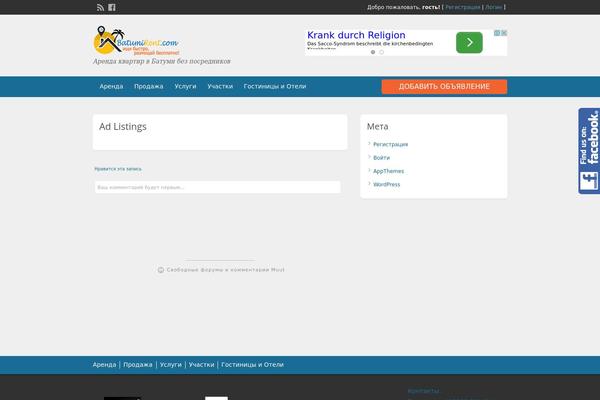Open Аренда in main navigation bar
600x400 pixels.
point(111,87)
